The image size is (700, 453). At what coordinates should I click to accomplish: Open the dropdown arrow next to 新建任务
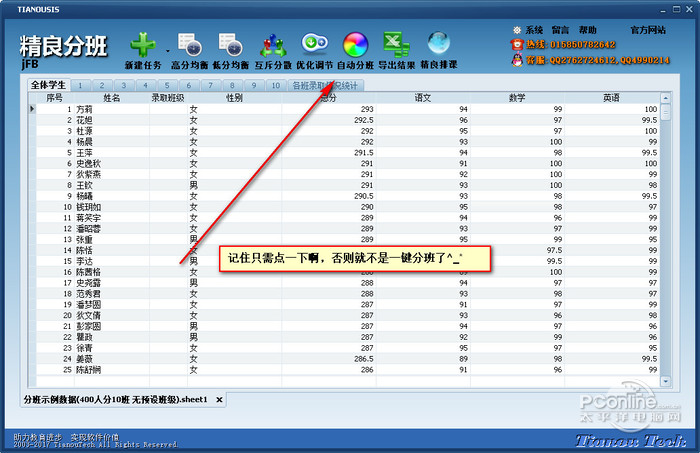click(168, 51)
